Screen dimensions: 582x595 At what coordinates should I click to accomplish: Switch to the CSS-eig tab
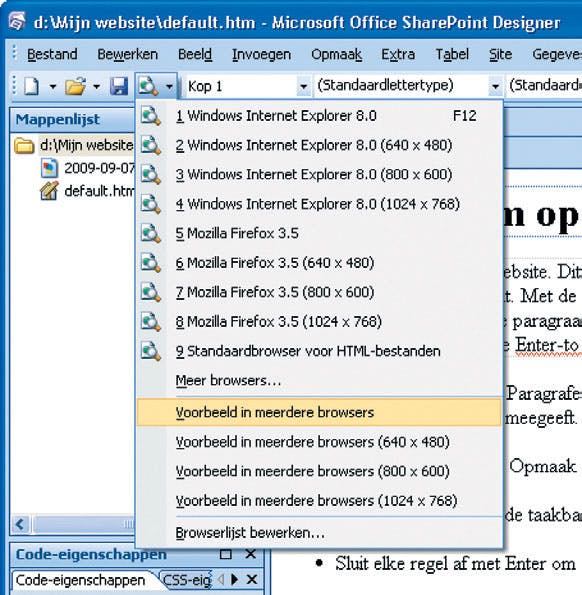186,581
